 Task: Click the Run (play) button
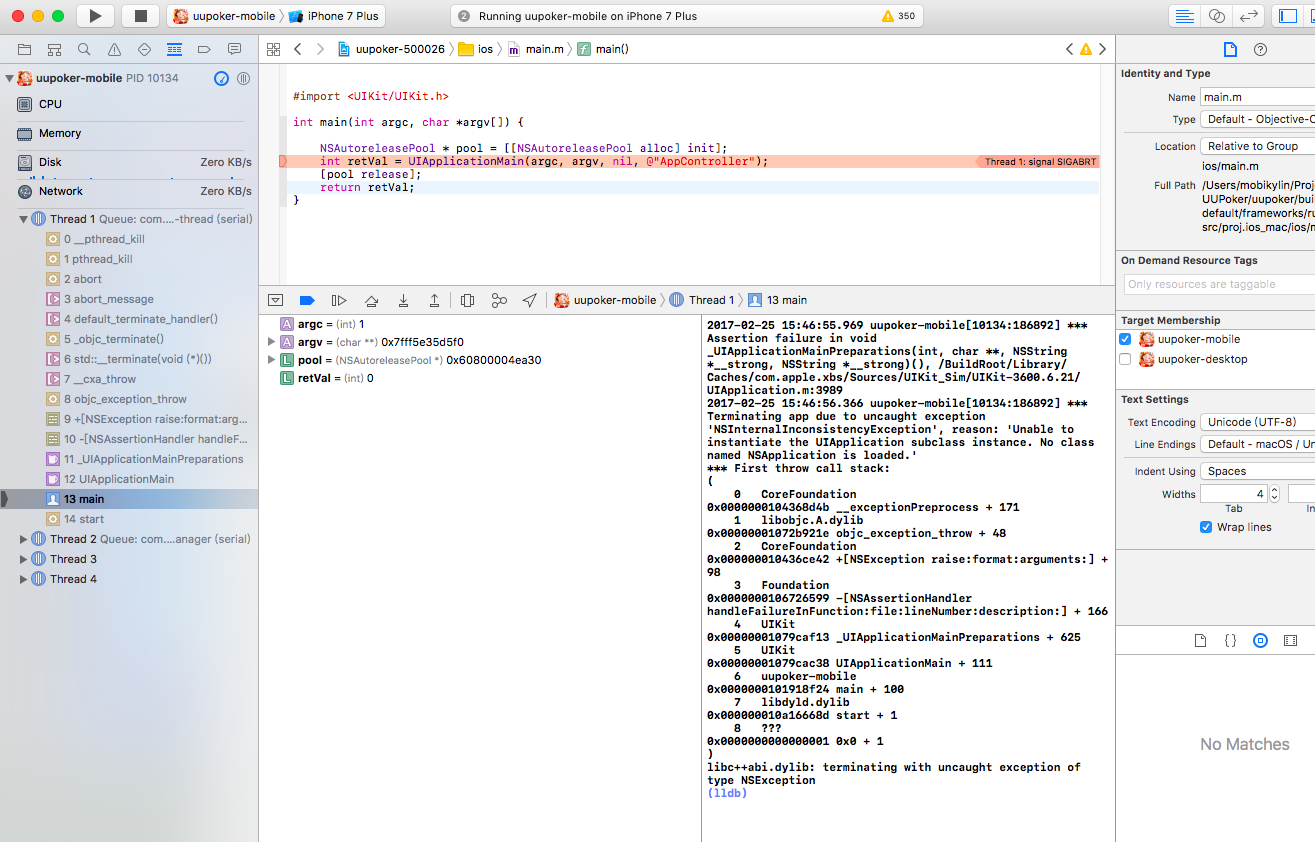click(95, 16)
